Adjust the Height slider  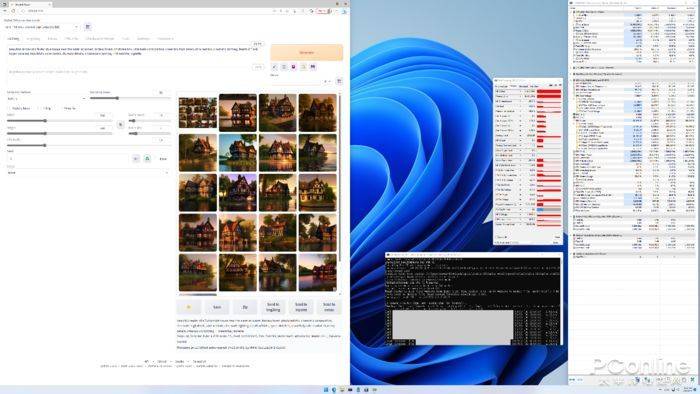59,133
